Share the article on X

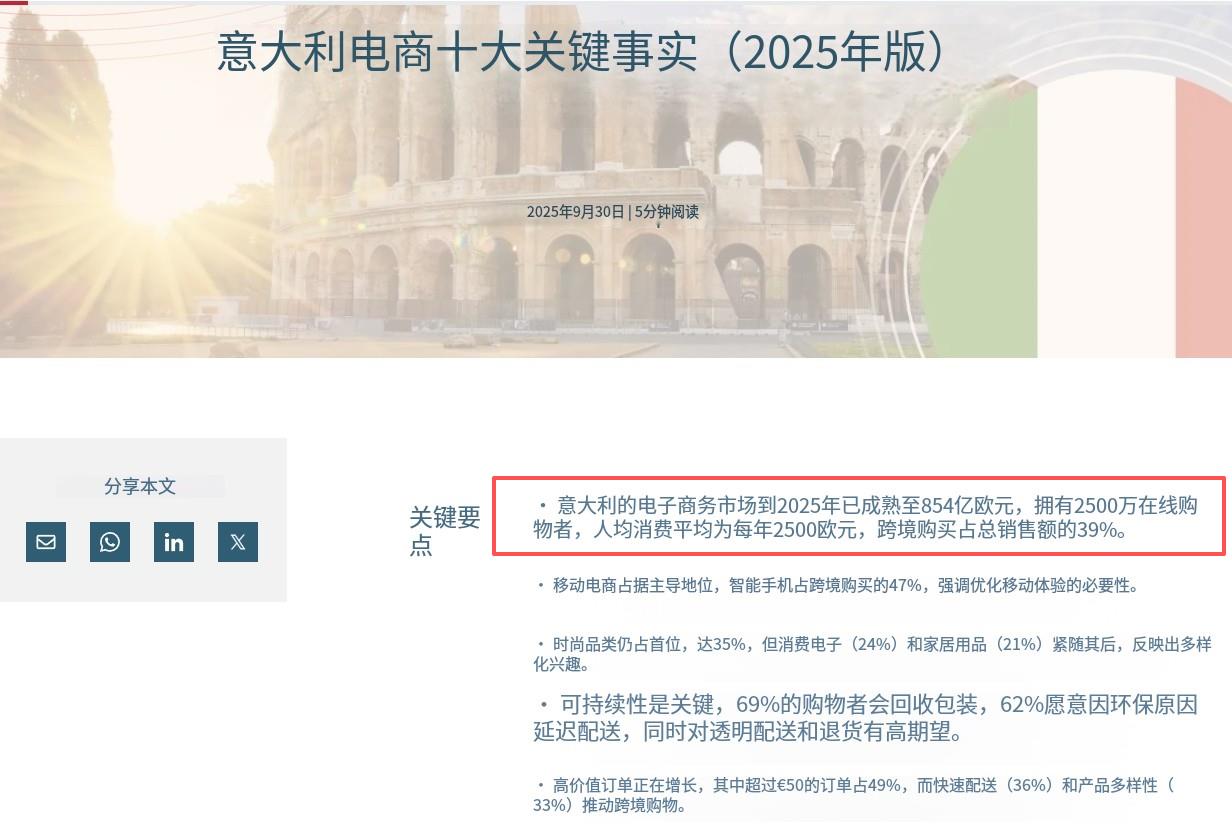point(238,542)
